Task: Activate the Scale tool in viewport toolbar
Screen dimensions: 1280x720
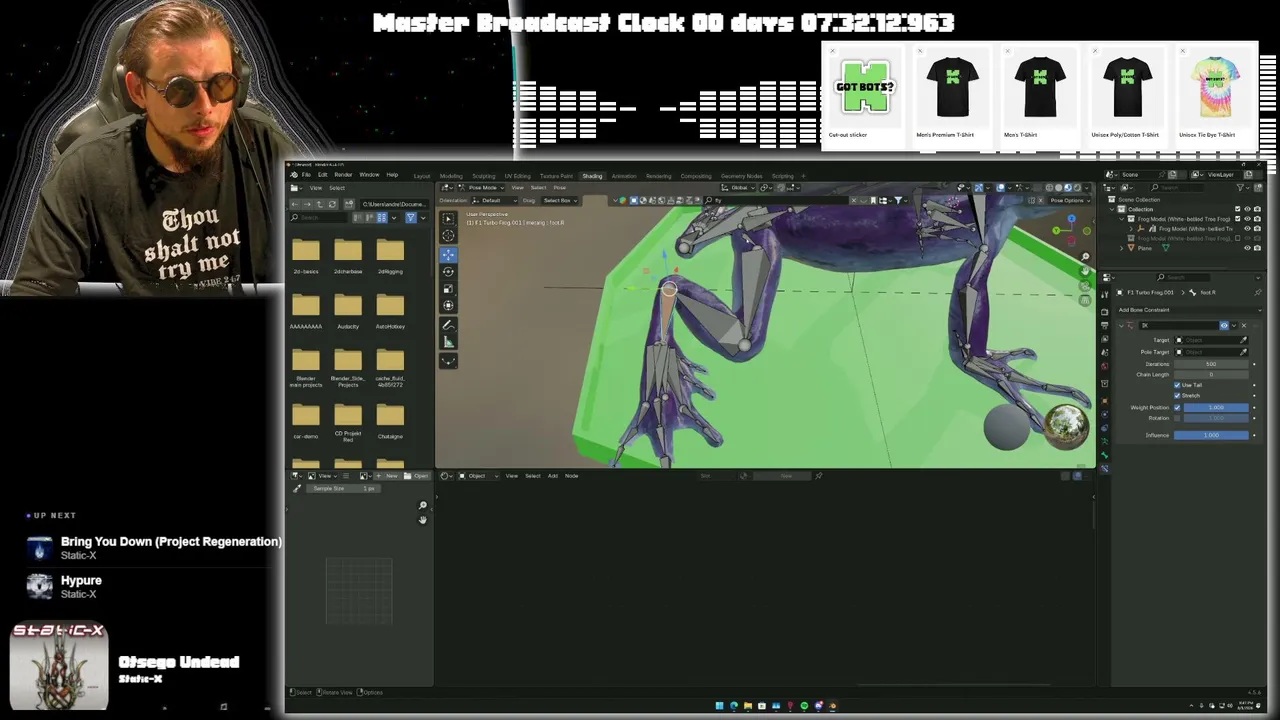Action: (x=448, y=288)
